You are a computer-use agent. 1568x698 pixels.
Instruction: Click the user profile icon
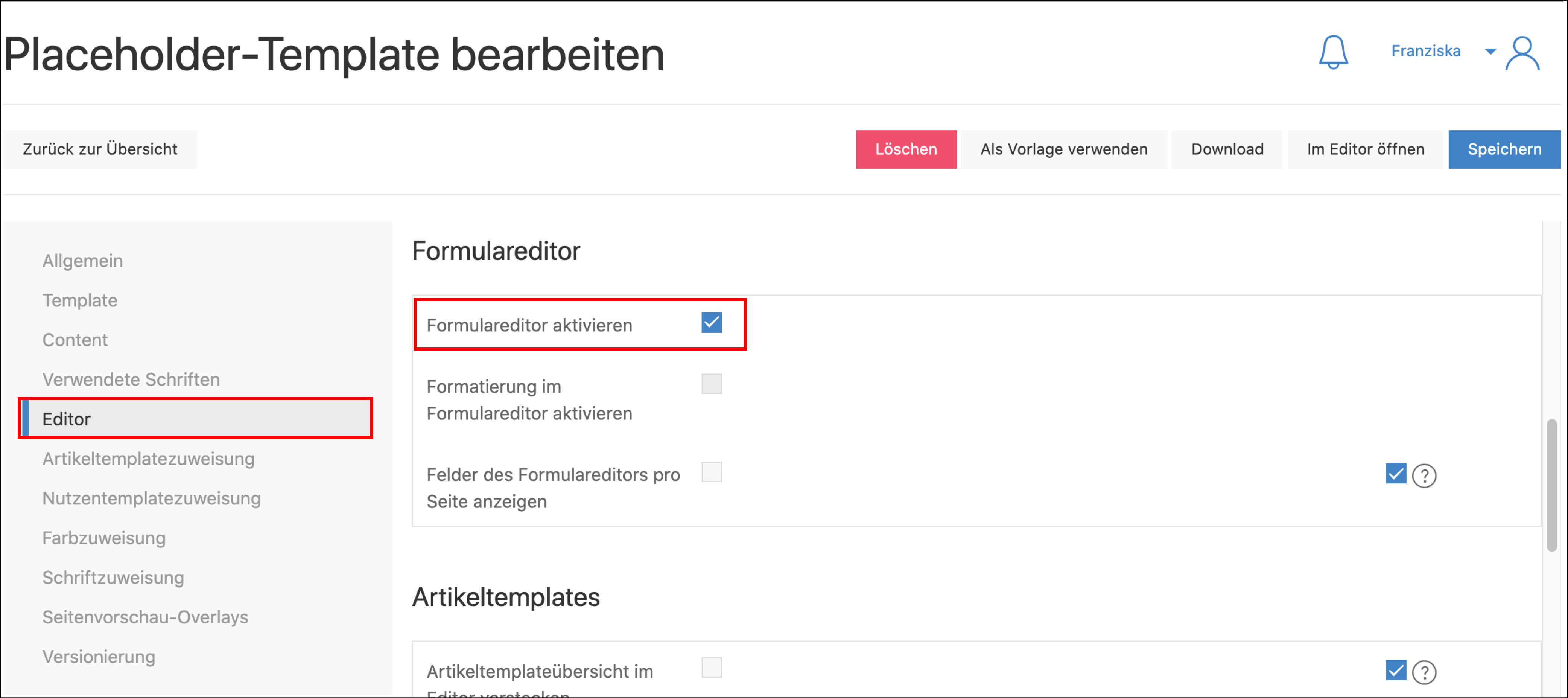click(x=1522, y=53)
